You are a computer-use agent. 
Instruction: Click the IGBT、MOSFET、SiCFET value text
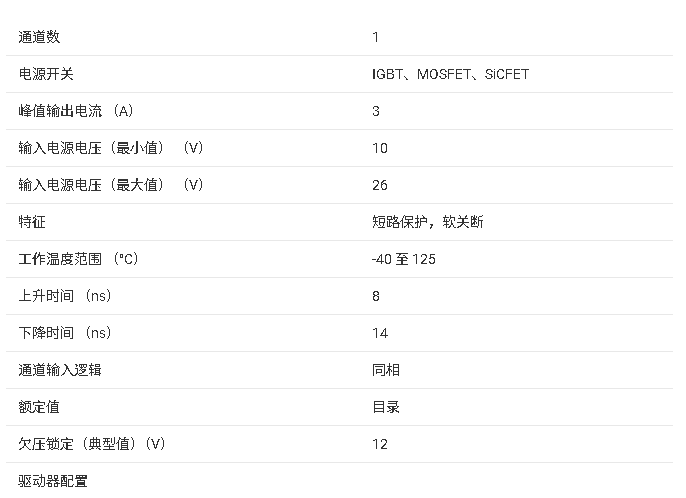pos(450,74)
